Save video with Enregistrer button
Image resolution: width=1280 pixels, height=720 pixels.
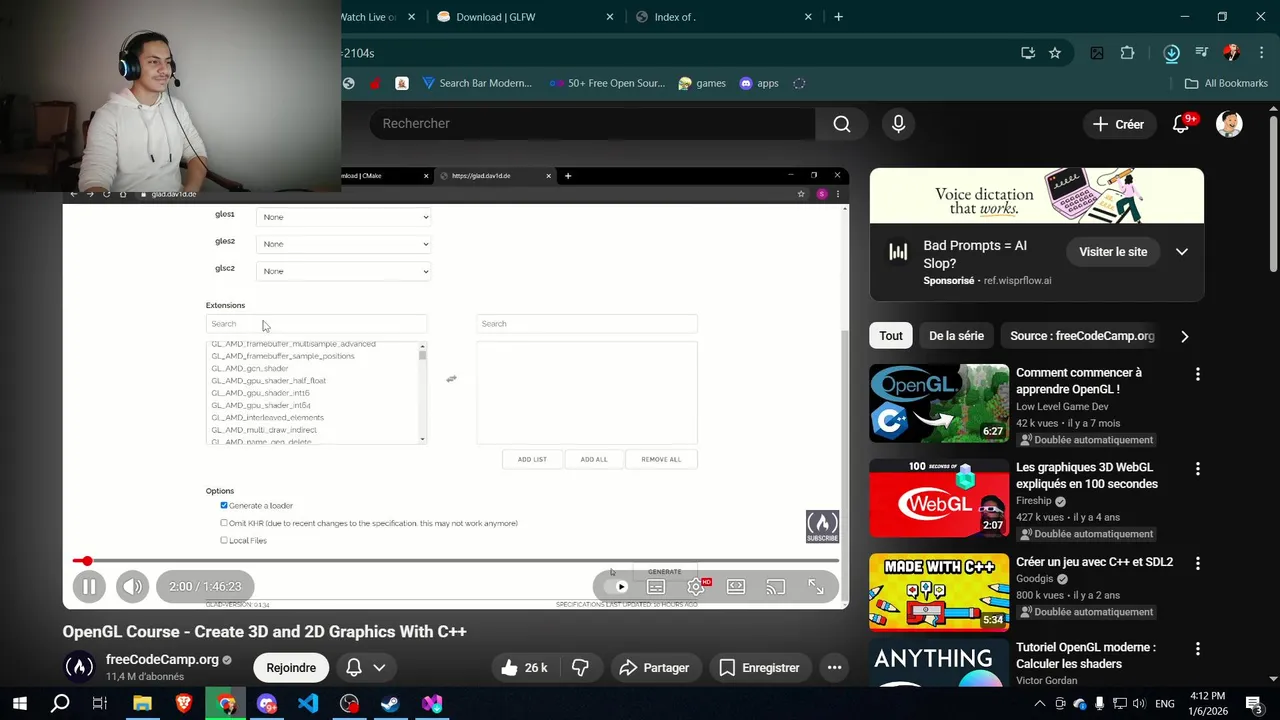(x=760, y=668)
